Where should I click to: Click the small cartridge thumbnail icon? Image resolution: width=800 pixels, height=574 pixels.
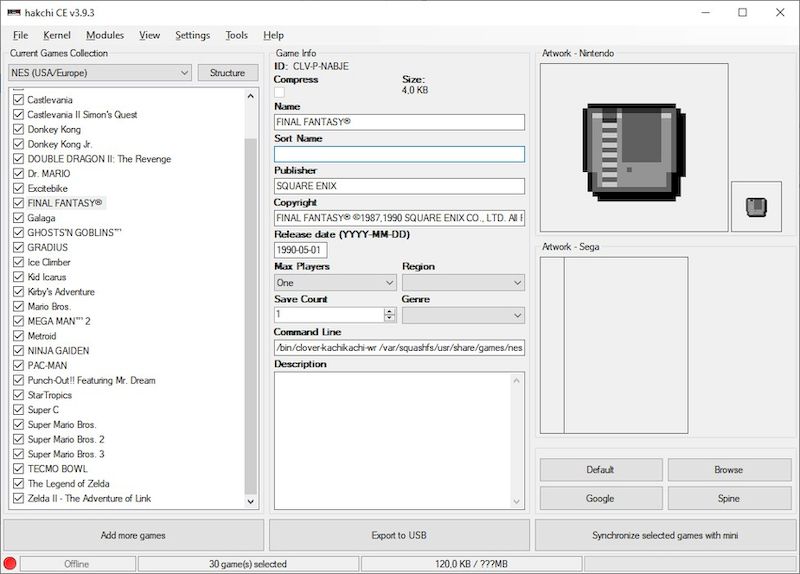pyautogui.click(x=756, y=207)
